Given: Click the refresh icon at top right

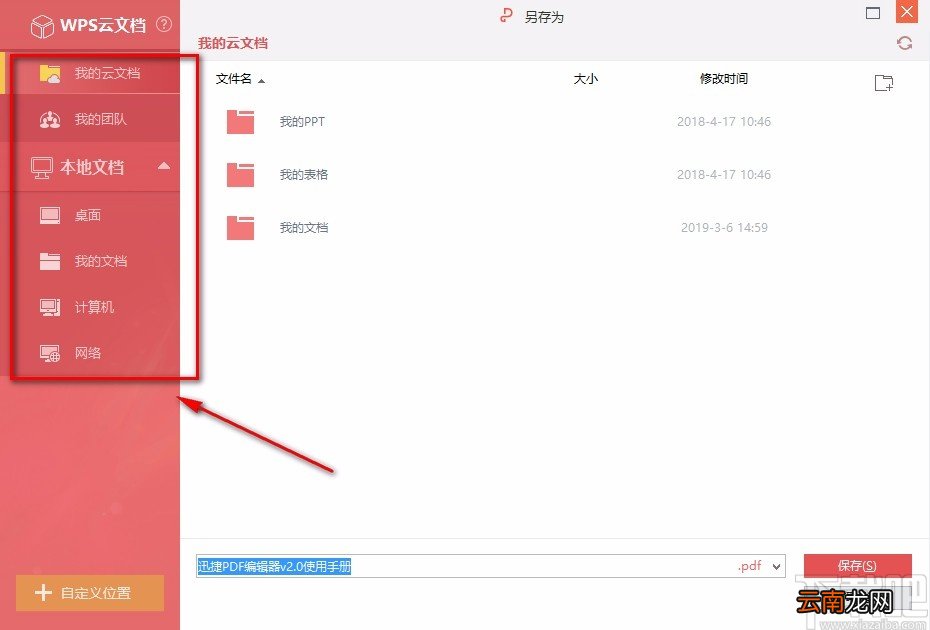Looking at the screenshot, I should [904, 43].
